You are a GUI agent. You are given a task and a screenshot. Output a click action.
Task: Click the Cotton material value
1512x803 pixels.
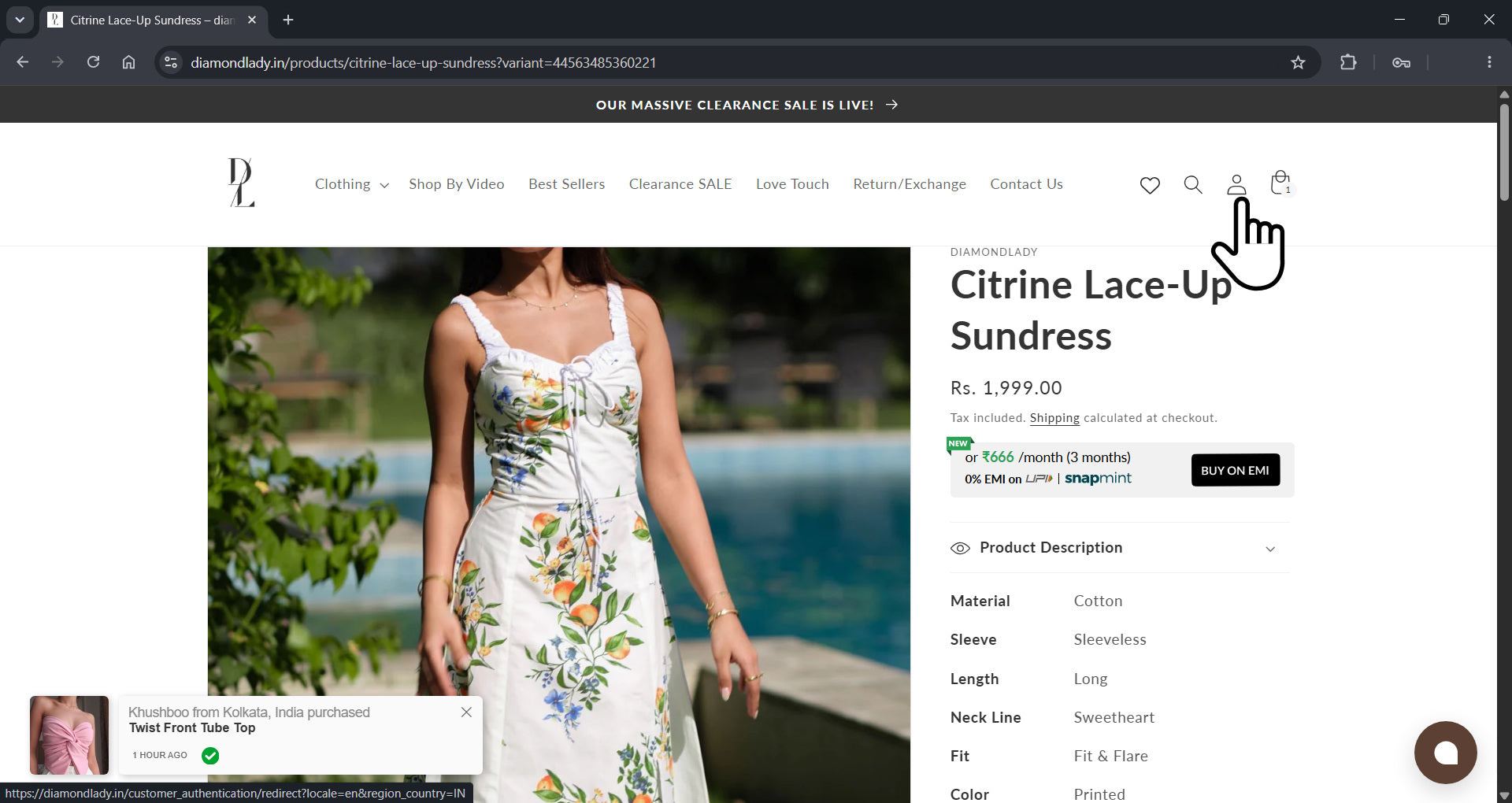(x=1098, y=601)
